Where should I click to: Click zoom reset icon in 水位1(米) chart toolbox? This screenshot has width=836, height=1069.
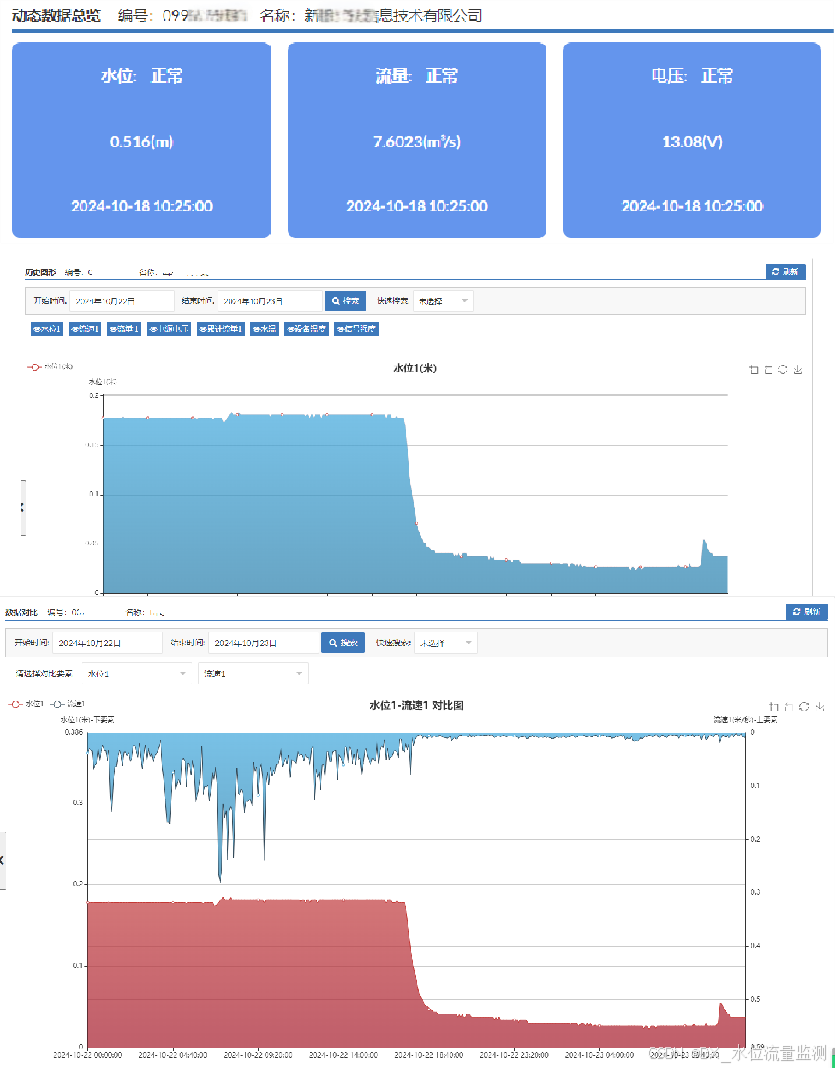[768, 370]
